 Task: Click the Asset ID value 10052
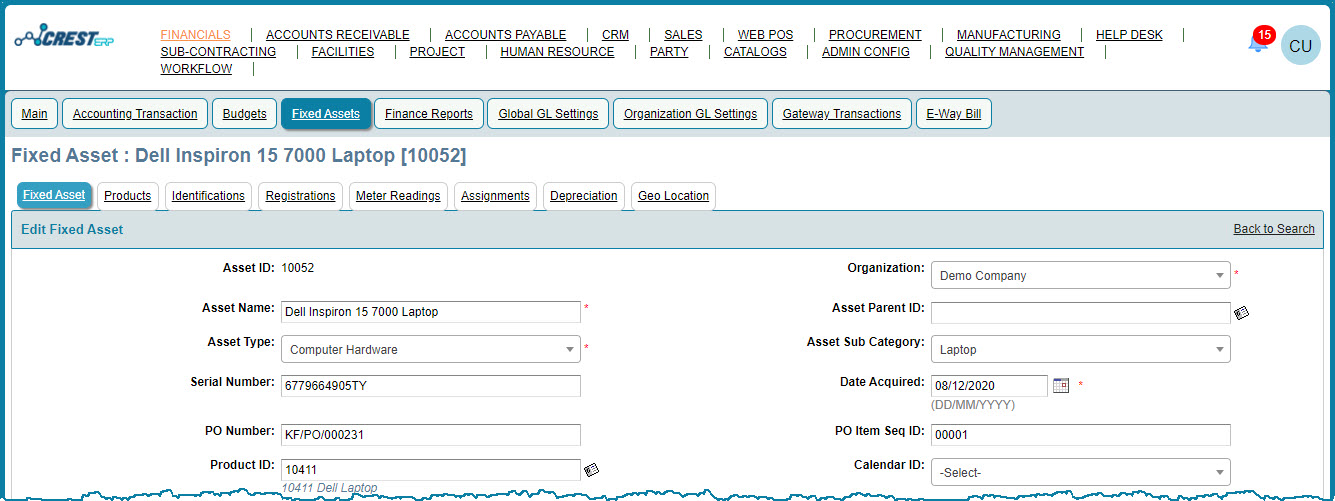(298, 268)
